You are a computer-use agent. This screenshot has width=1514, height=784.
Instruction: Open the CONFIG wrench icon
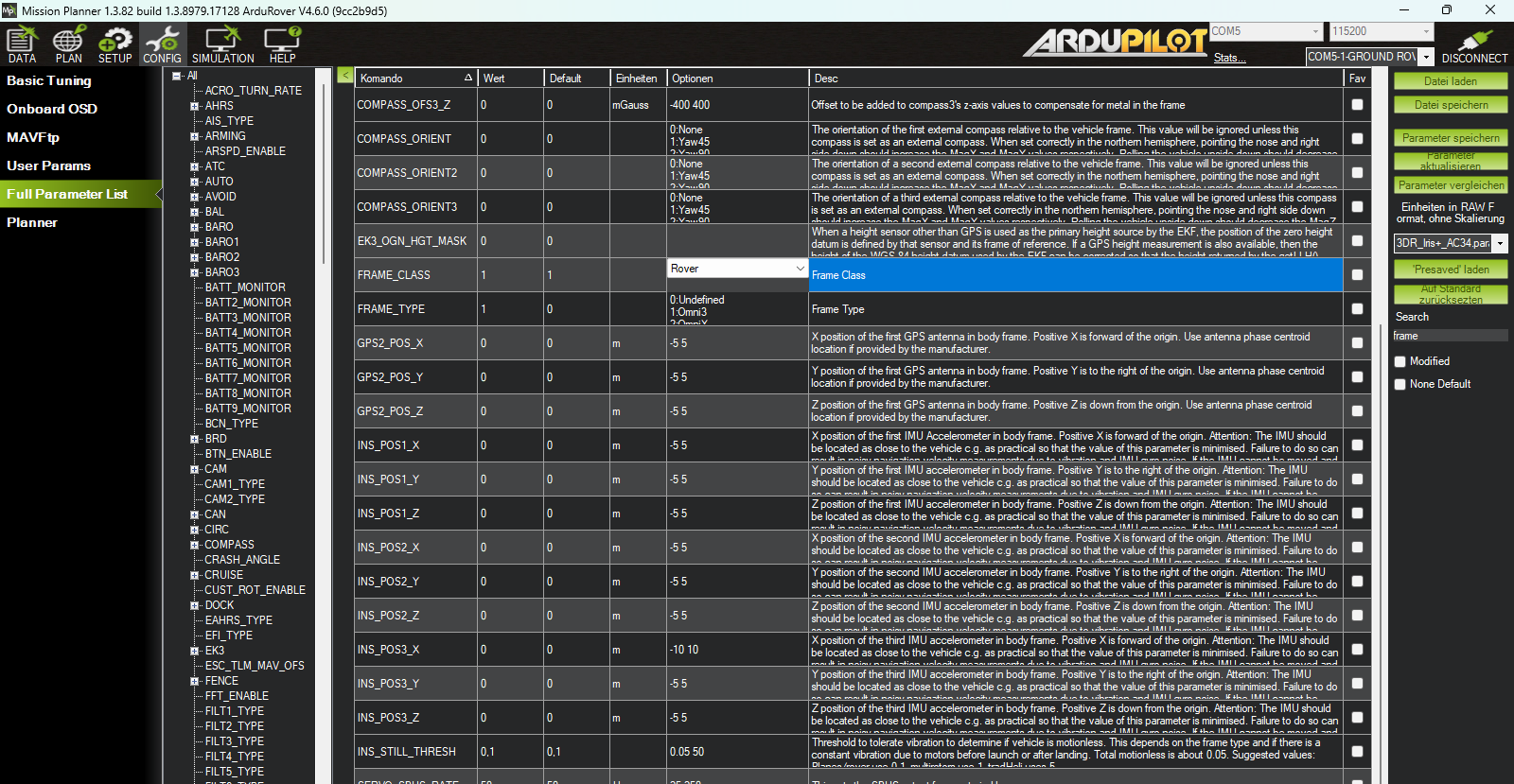tap(162, 44)
